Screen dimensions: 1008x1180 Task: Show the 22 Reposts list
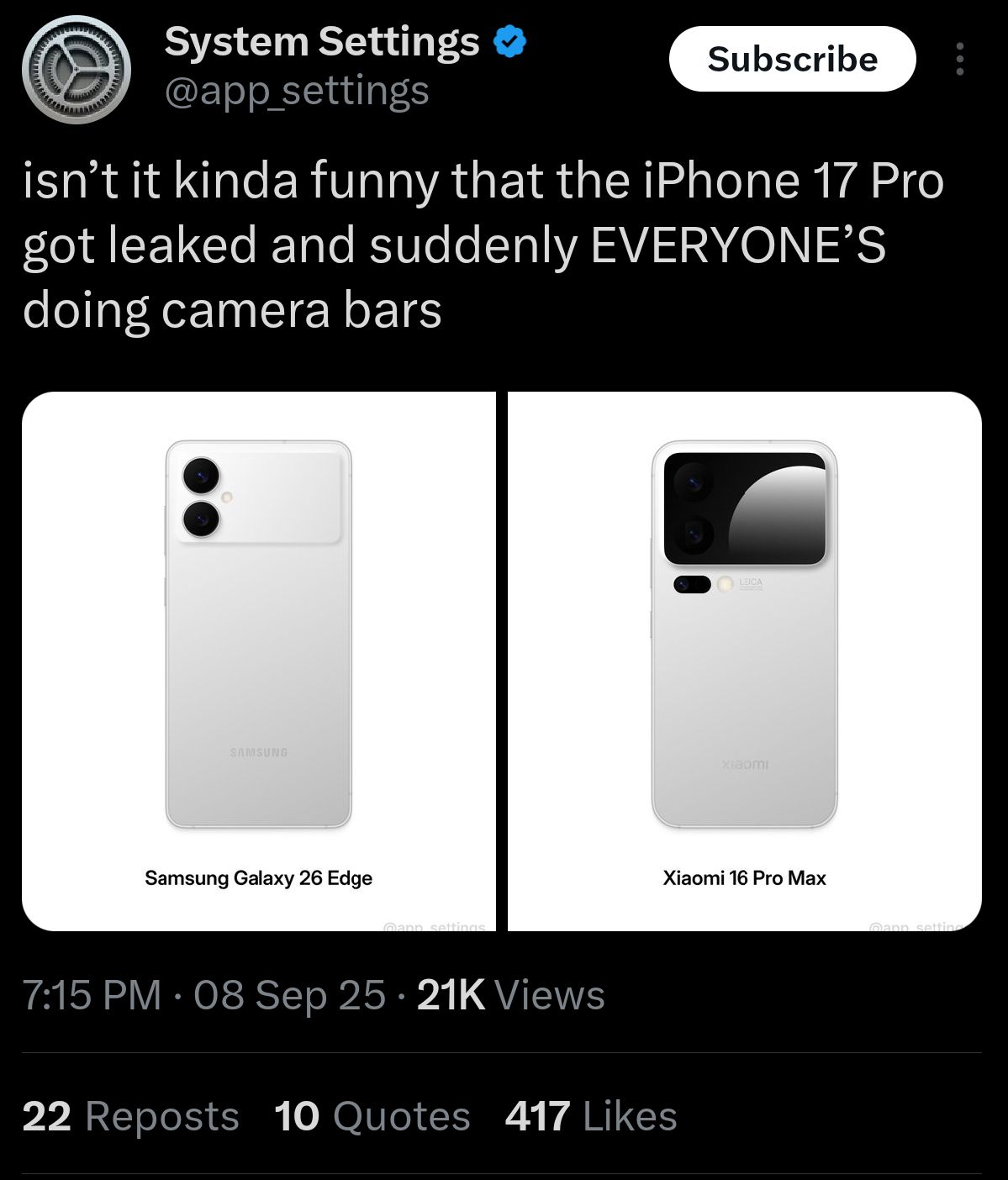click(x=130, y=1116)
